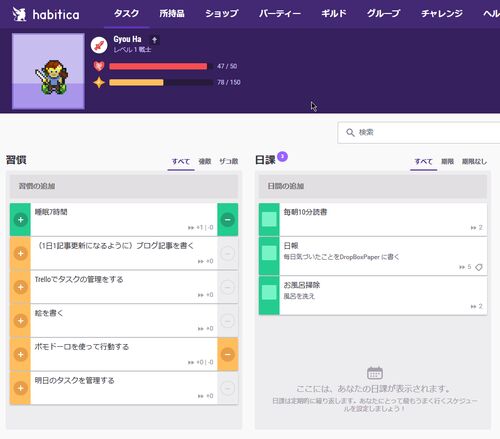Viewport: 500px width, 439px height.
Task: Open the 所持品 menu
Action: (172, 14)
